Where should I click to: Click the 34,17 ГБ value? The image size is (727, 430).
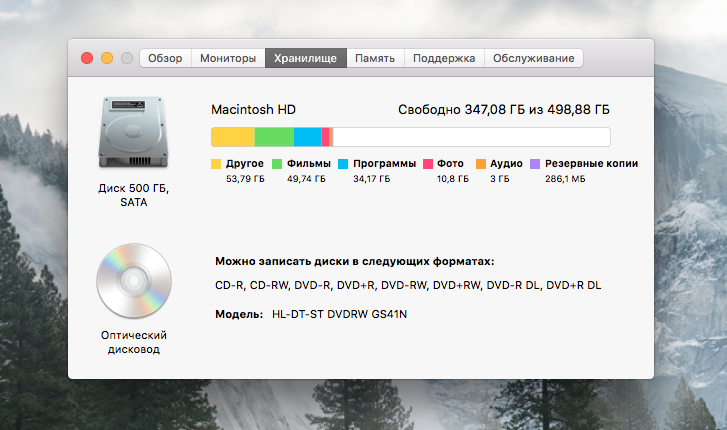[371, 179]
